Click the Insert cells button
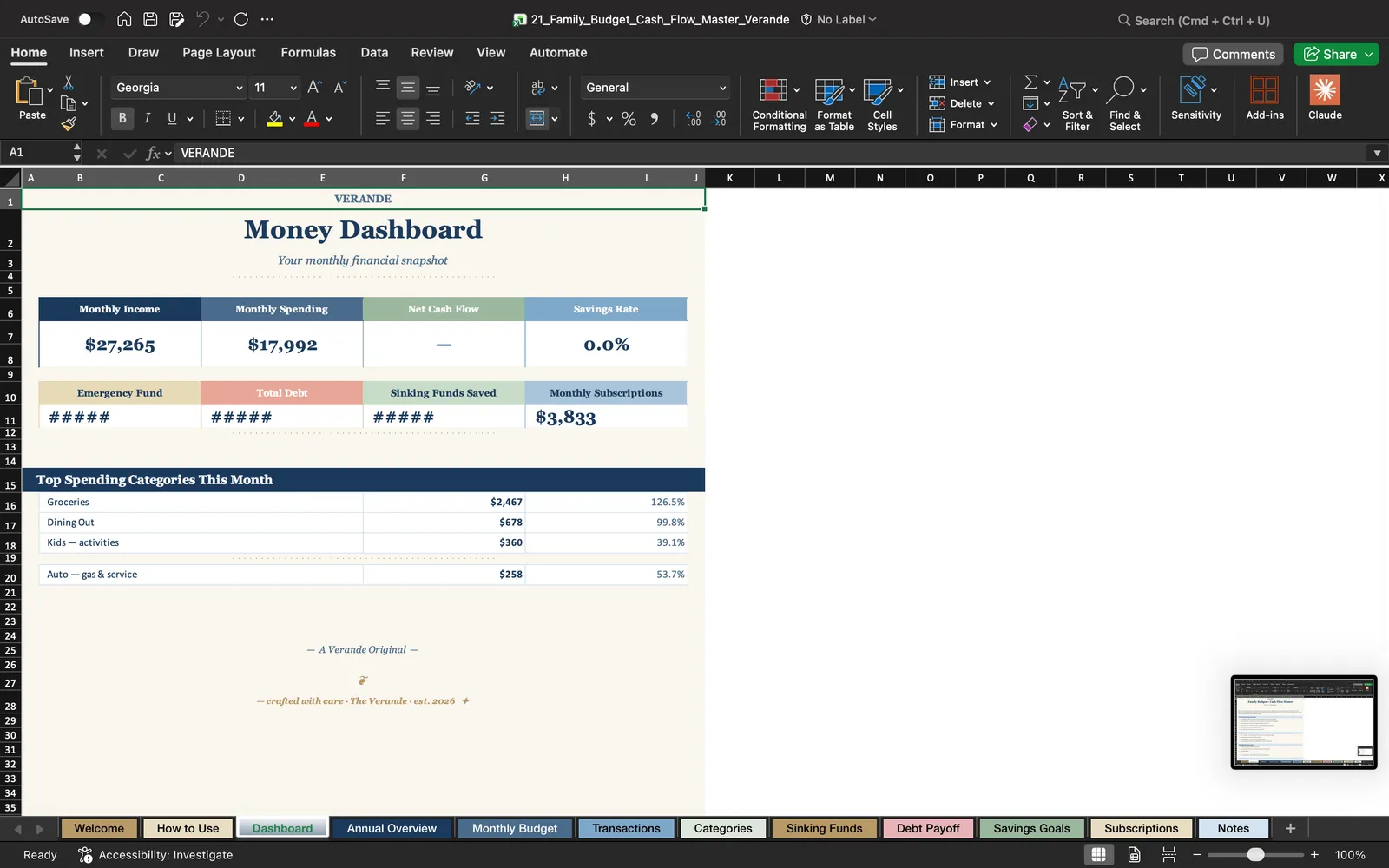 click(960, 82)
